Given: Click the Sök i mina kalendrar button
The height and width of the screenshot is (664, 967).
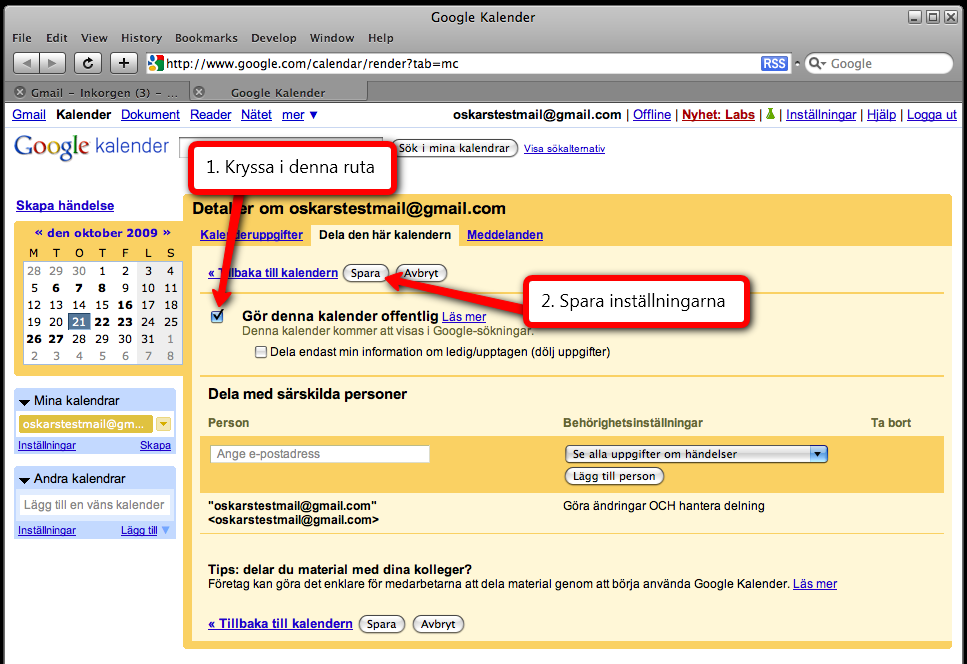Looking at the screenshot, I should (x=455, y=148).
